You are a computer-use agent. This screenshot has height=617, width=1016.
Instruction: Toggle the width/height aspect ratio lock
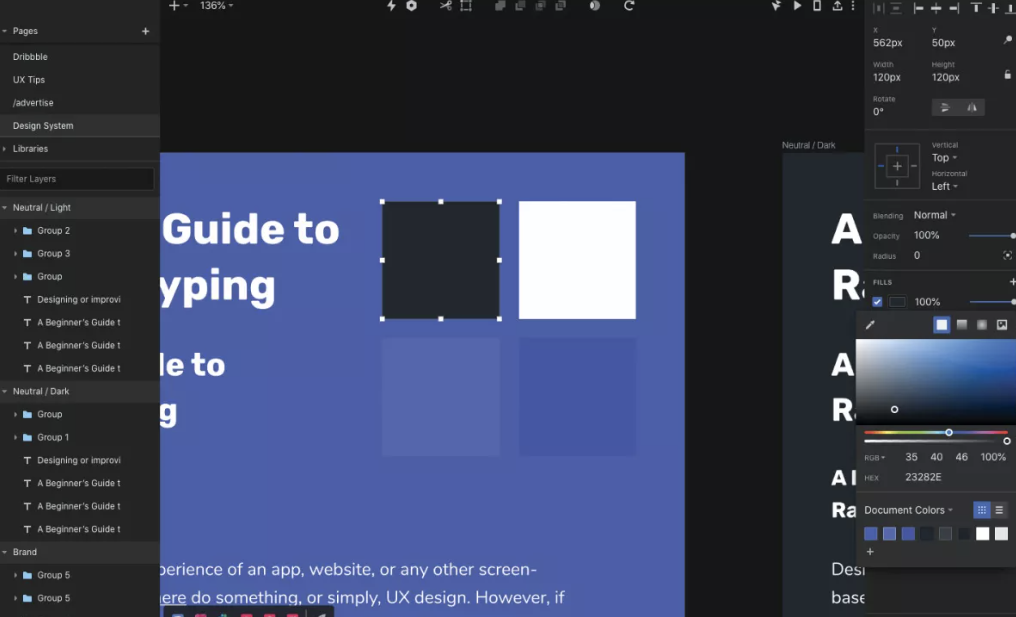(1007, 75)
